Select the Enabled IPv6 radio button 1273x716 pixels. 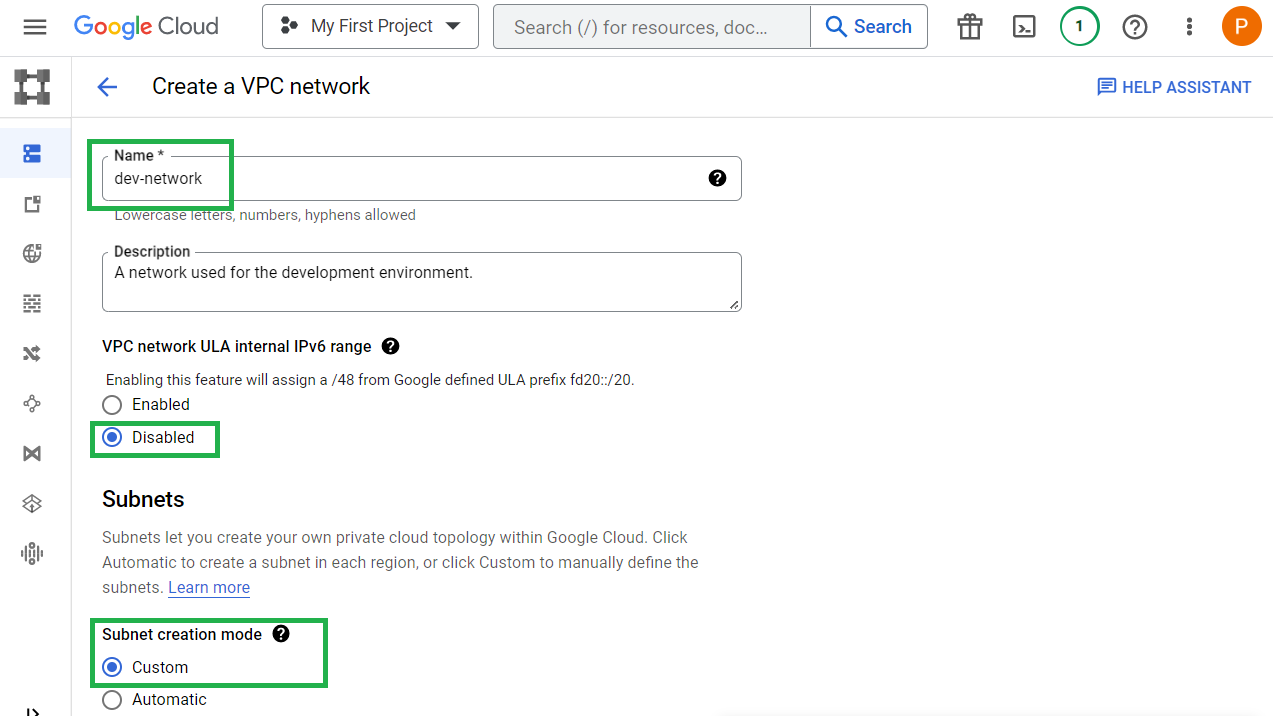[x=113, y=405]
